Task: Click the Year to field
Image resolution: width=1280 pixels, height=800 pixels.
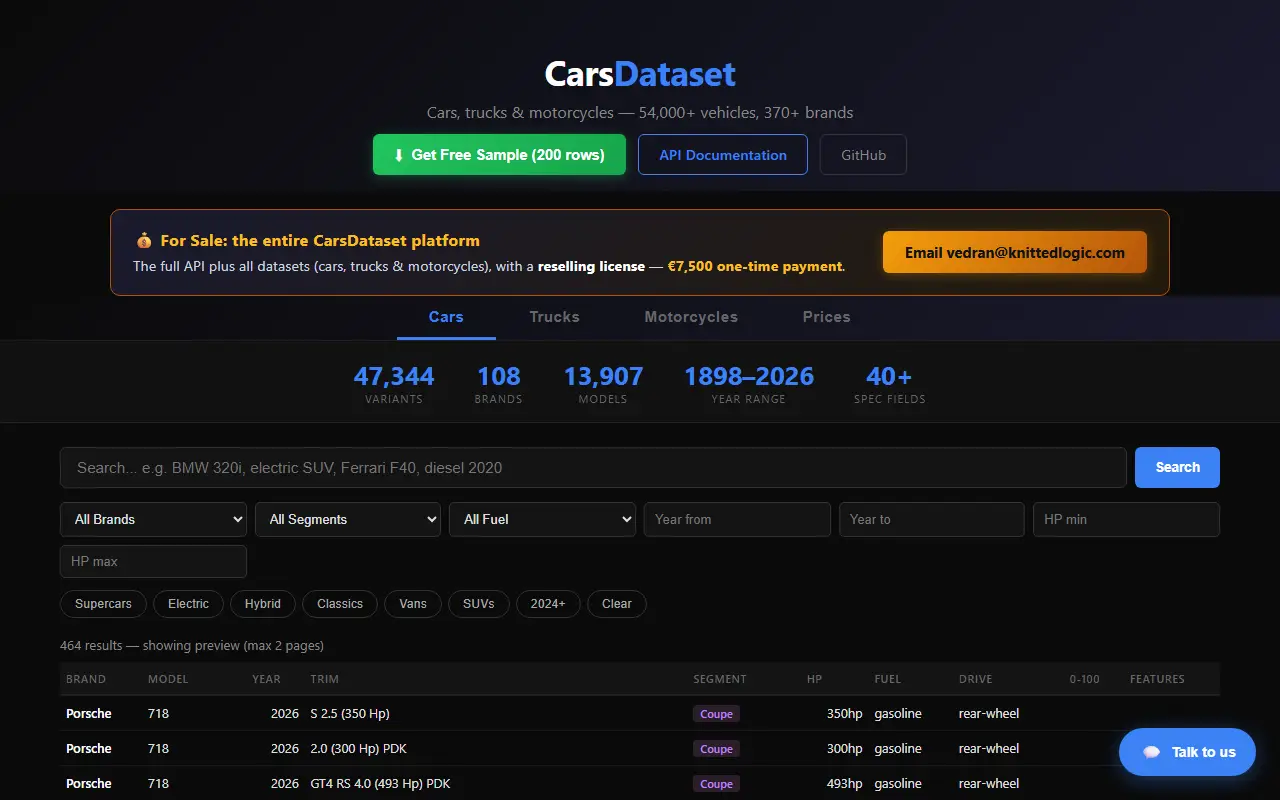Action: [932, 519]
